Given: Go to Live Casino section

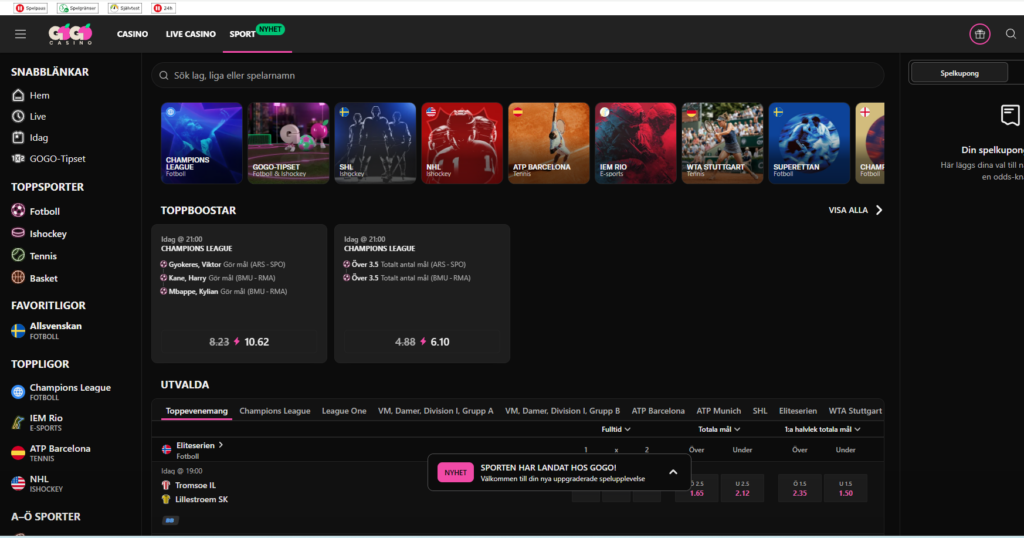Looking at the screenshot, I should coord(191,34).
